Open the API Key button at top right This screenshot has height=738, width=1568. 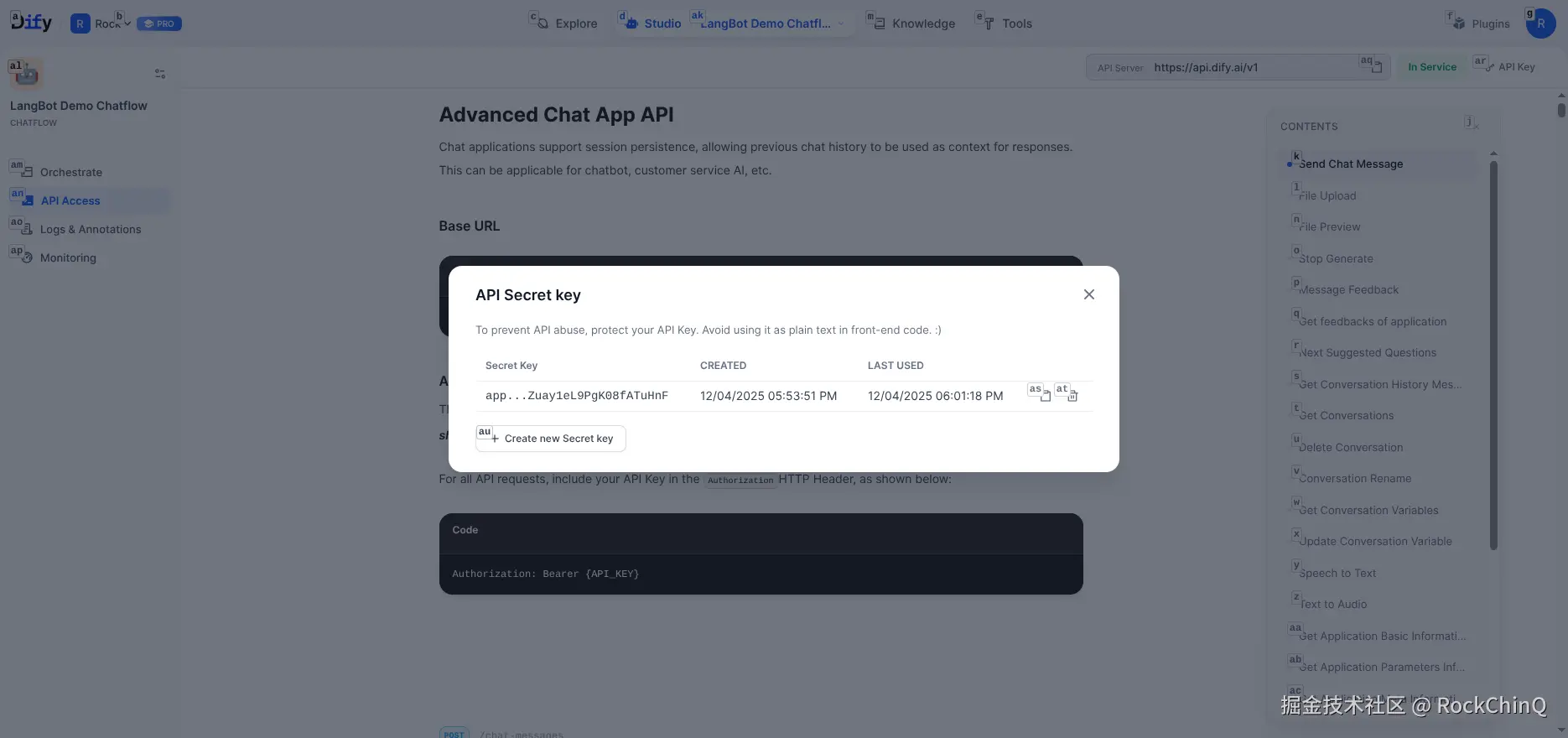1508,67
